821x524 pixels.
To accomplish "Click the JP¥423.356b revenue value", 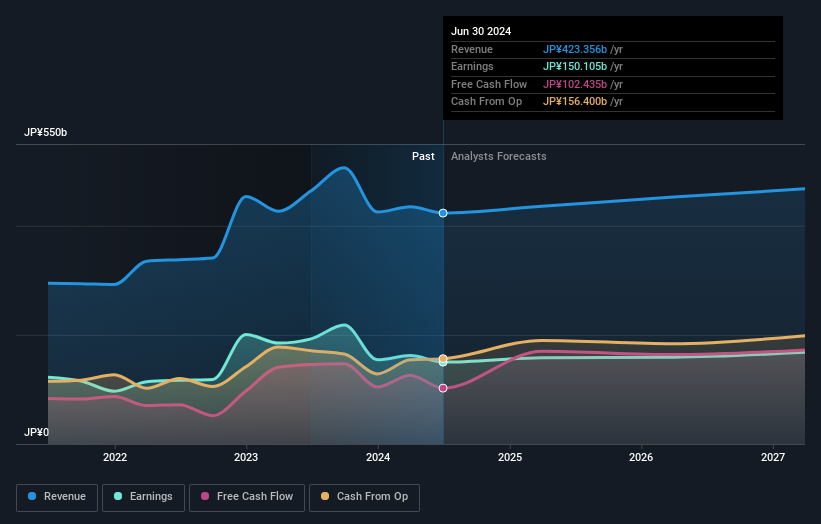I will point(575,49).
